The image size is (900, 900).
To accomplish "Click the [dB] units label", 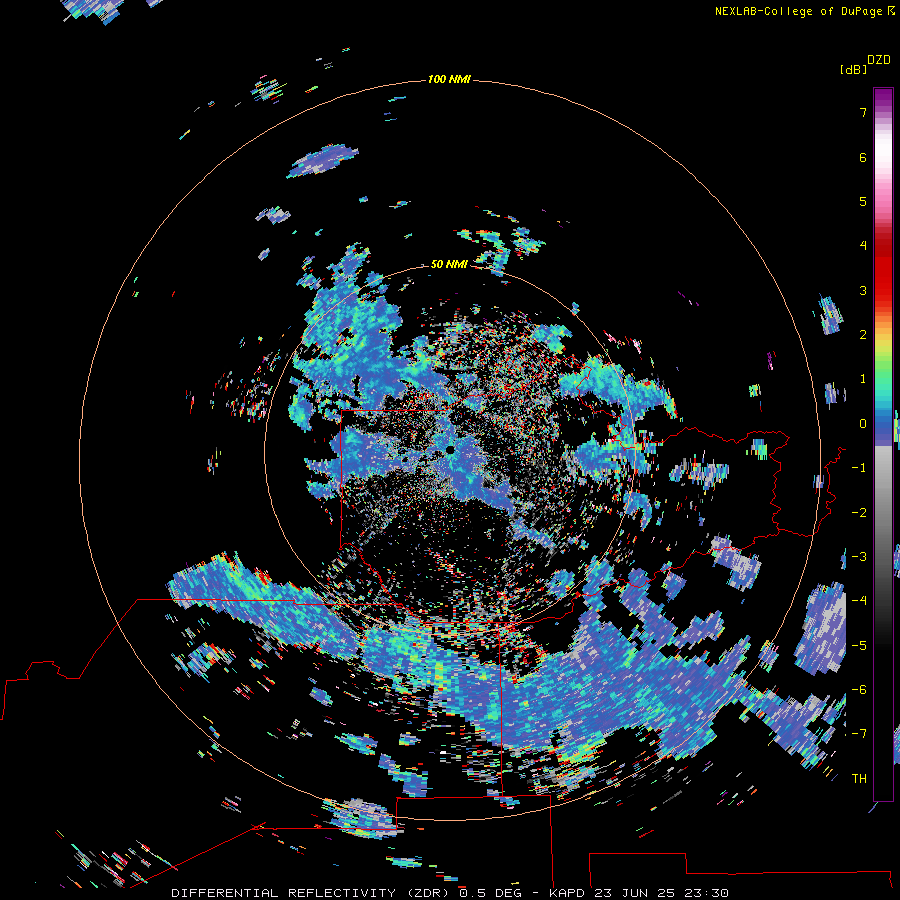I will coord(853,69).
